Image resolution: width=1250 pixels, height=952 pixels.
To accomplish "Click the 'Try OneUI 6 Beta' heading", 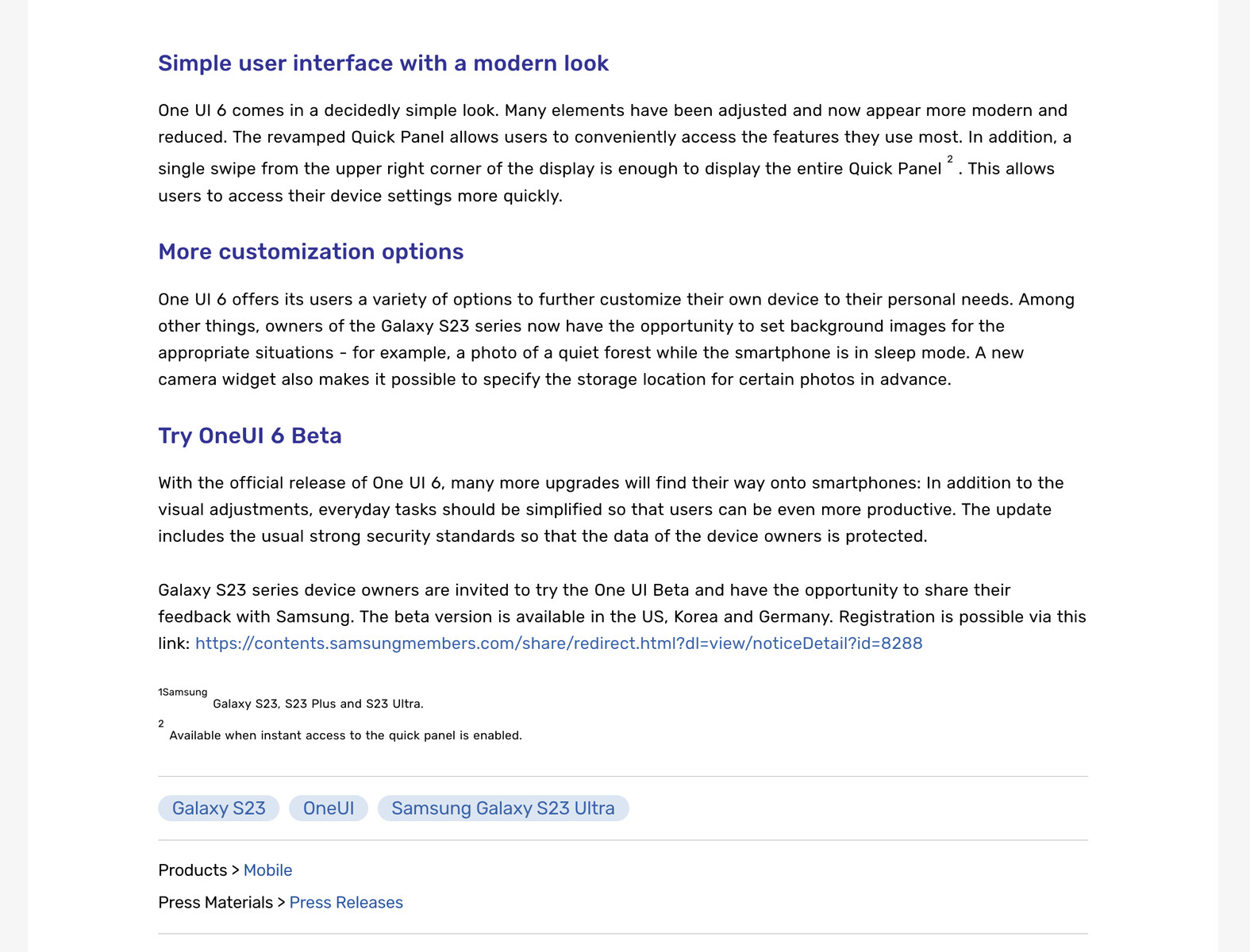I will pyautogui.click(x=250, y=436).
